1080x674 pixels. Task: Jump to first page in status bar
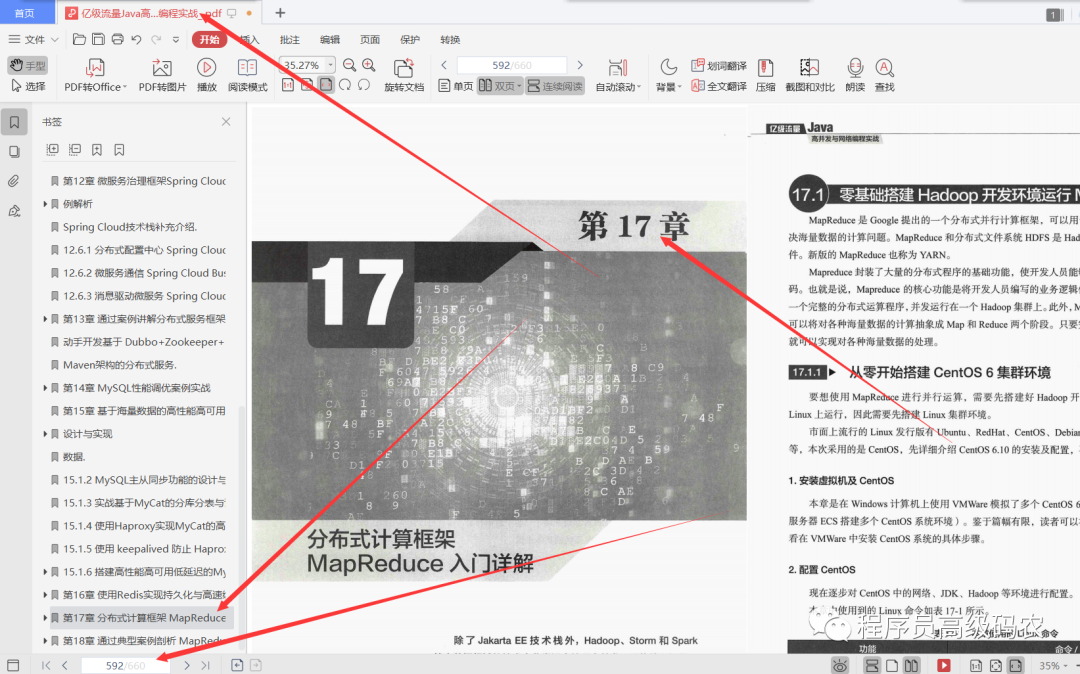coord(45,666)
